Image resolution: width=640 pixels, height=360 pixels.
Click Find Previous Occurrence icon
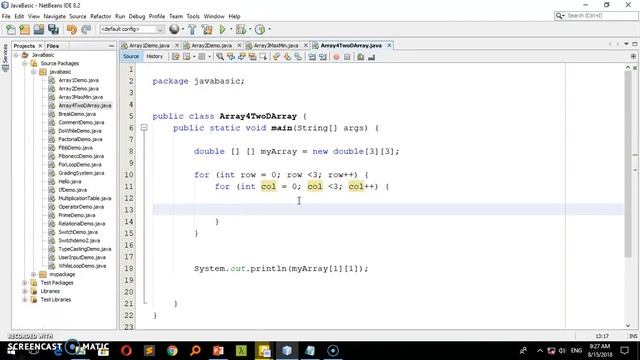[x=231, y=57]
